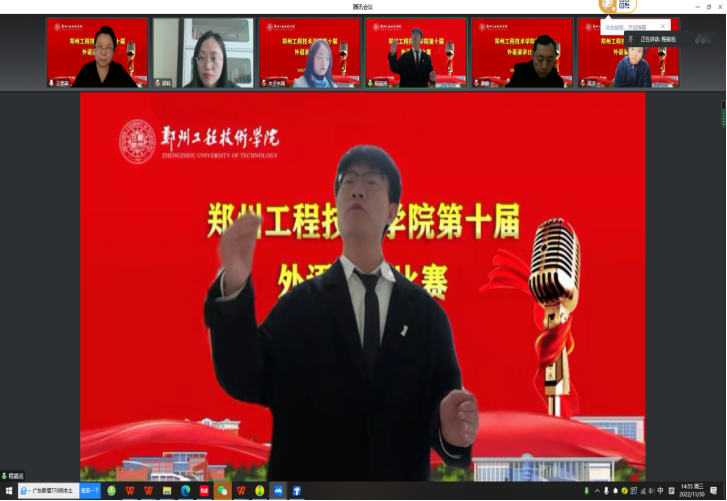Click the mic icon on the fifth participant thumbnail
The image size is (727, 501).
pyautogui.click(x=477, y=83)
